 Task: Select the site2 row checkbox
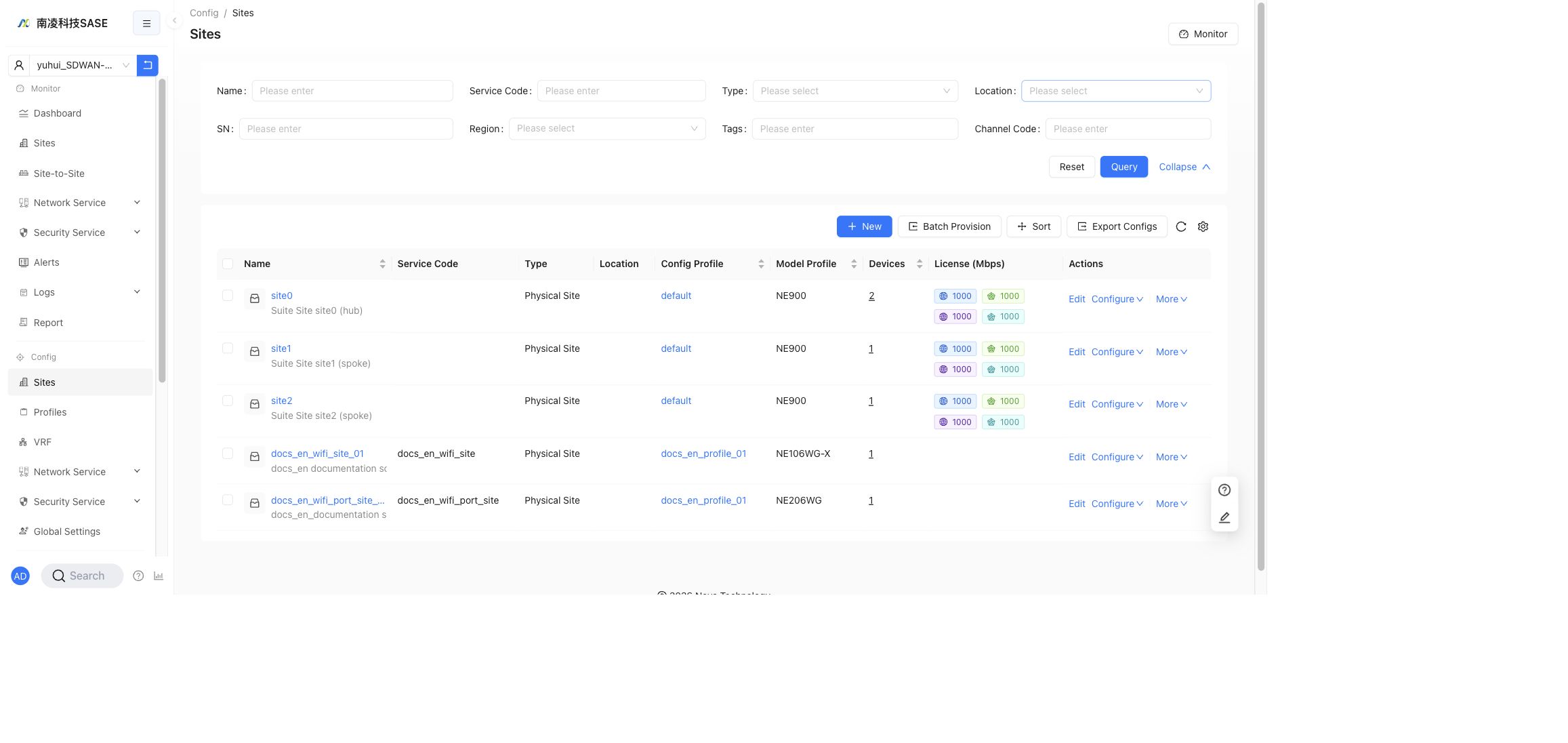(x=228, y=401)
